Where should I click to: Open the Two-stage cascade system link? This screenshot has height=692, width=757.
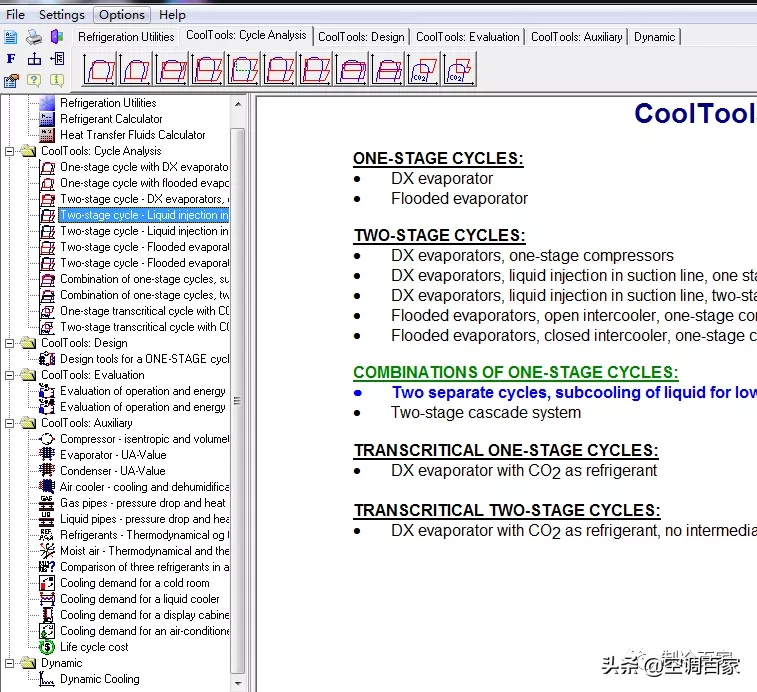pyautogui.click(x=486, y=412)
